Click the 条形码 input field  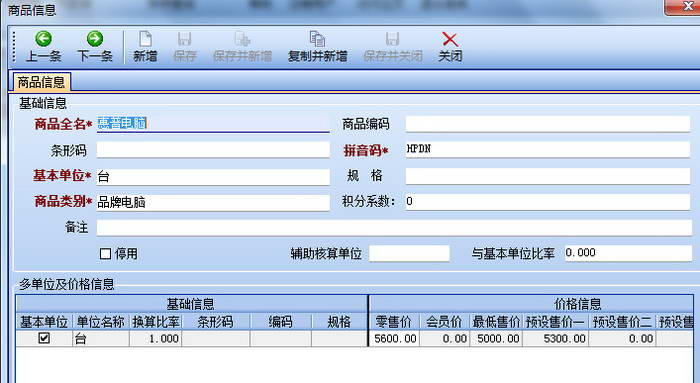click(x=213, y=150)
